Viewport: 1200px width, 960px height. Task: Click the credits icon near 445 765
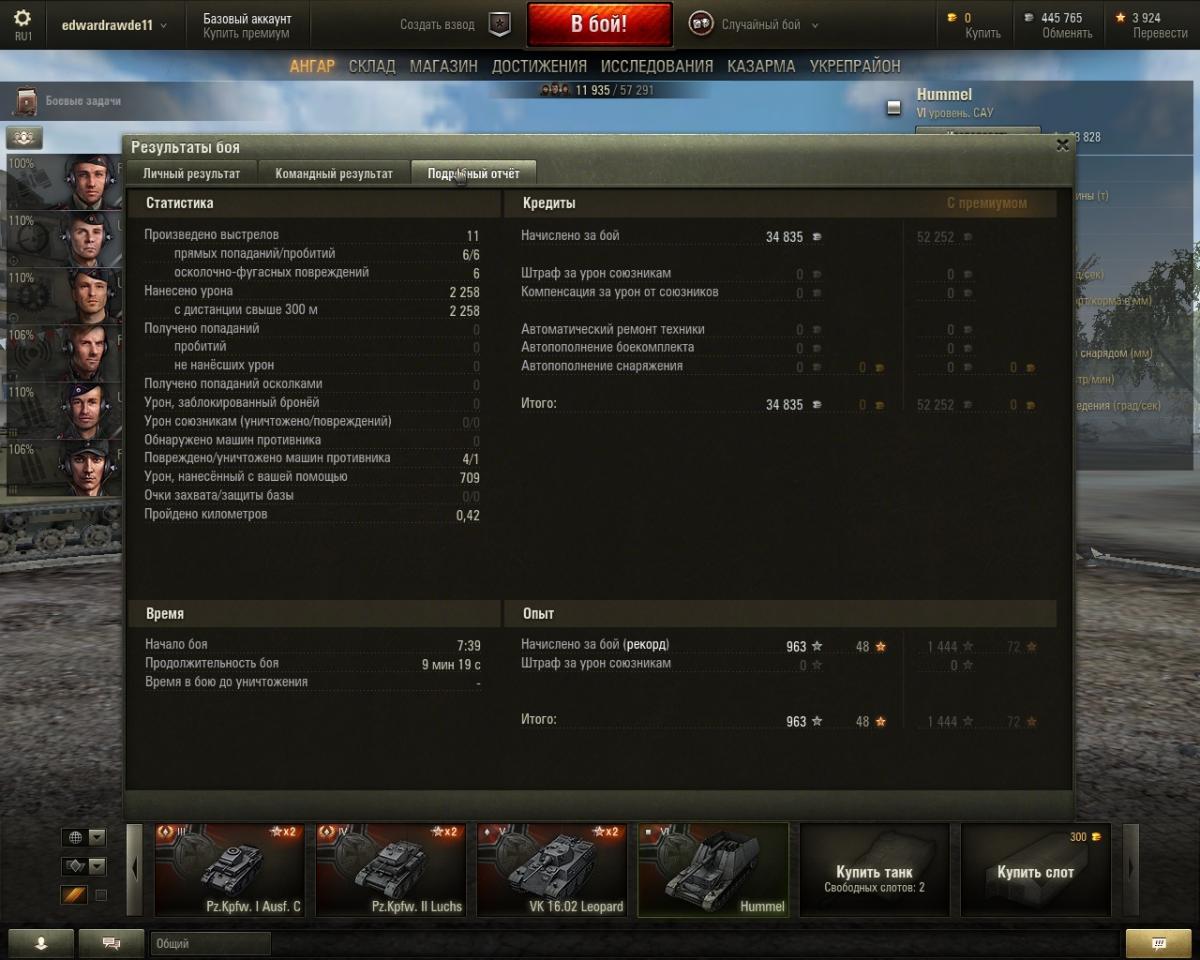pos(1029,18)
